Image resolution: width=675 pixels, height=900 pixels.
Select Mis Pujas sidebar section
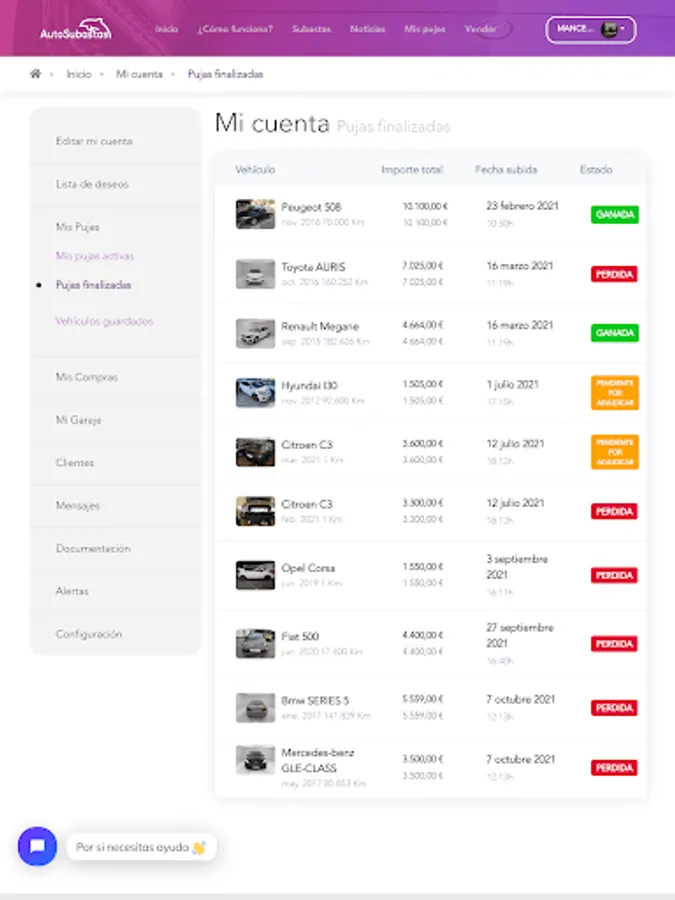pyautogui.click(x=77, y=227)
